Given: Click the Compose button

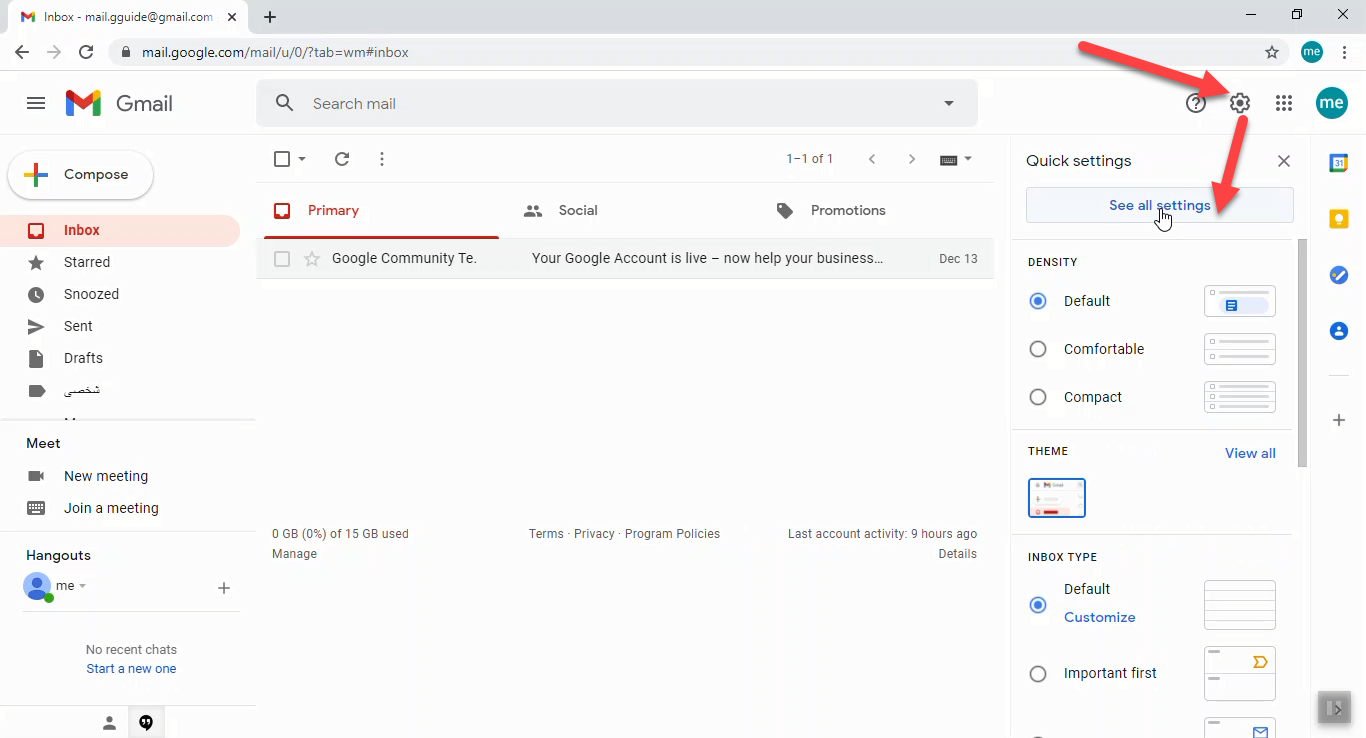Looking at the screenshot, I should point(81,175).
